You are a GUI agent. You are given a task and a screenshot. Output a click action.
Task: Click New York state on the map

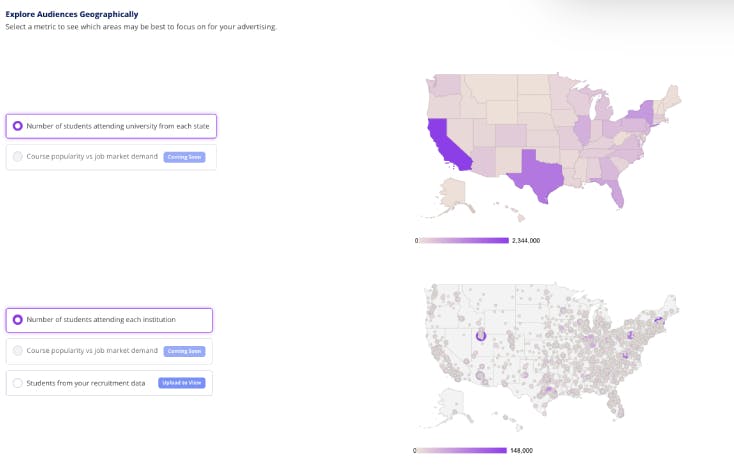point(642,112)
